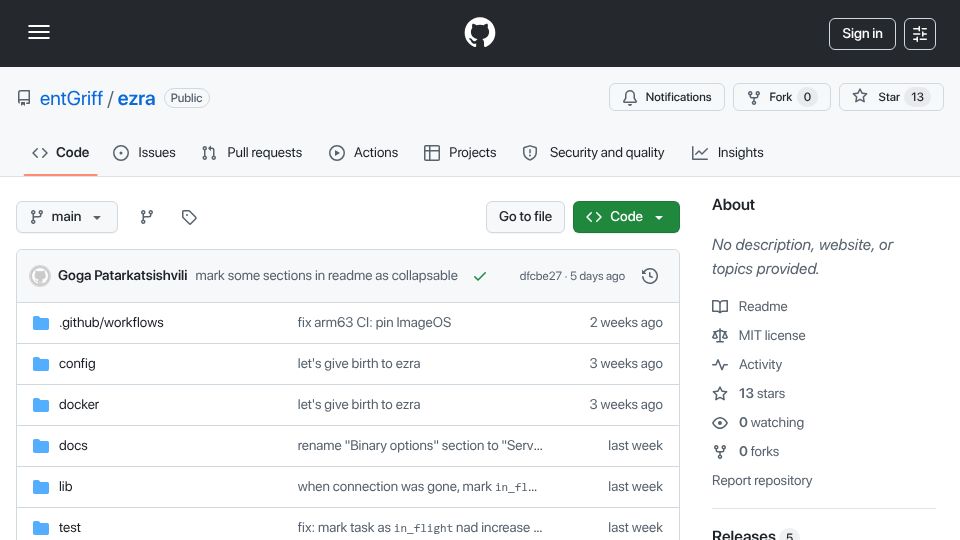Screen dimensions: 960x540
Task: Open the config folder
Action: [77, 364]
